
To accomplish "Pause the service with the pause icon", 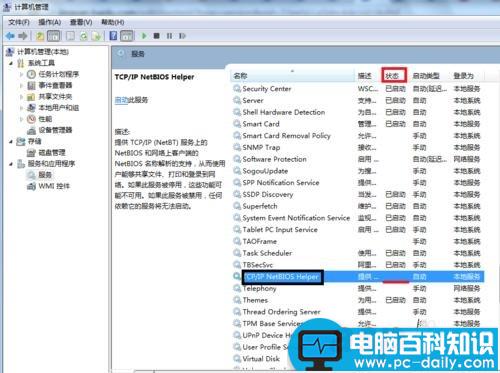I will [x=169, y=36].
